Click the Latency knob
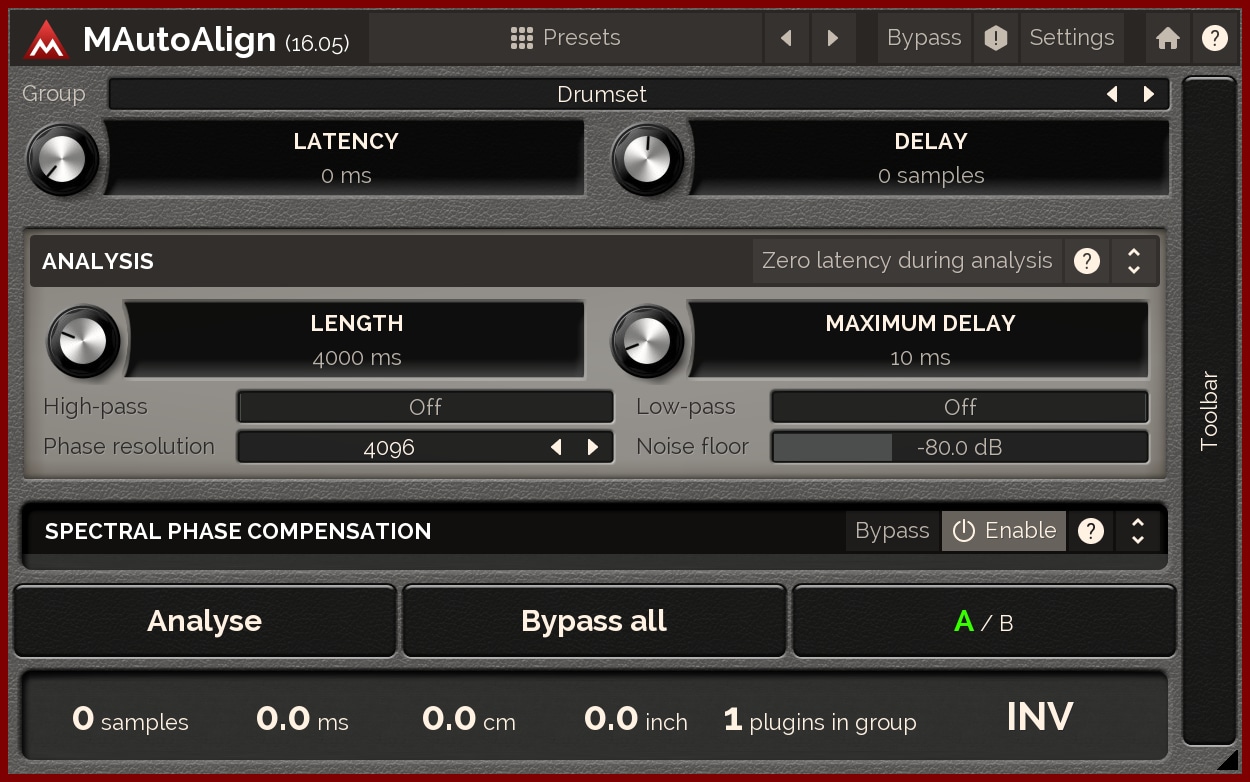This screenshot has height=782, width=1250. pyautogui.click(x=64, y=159)
